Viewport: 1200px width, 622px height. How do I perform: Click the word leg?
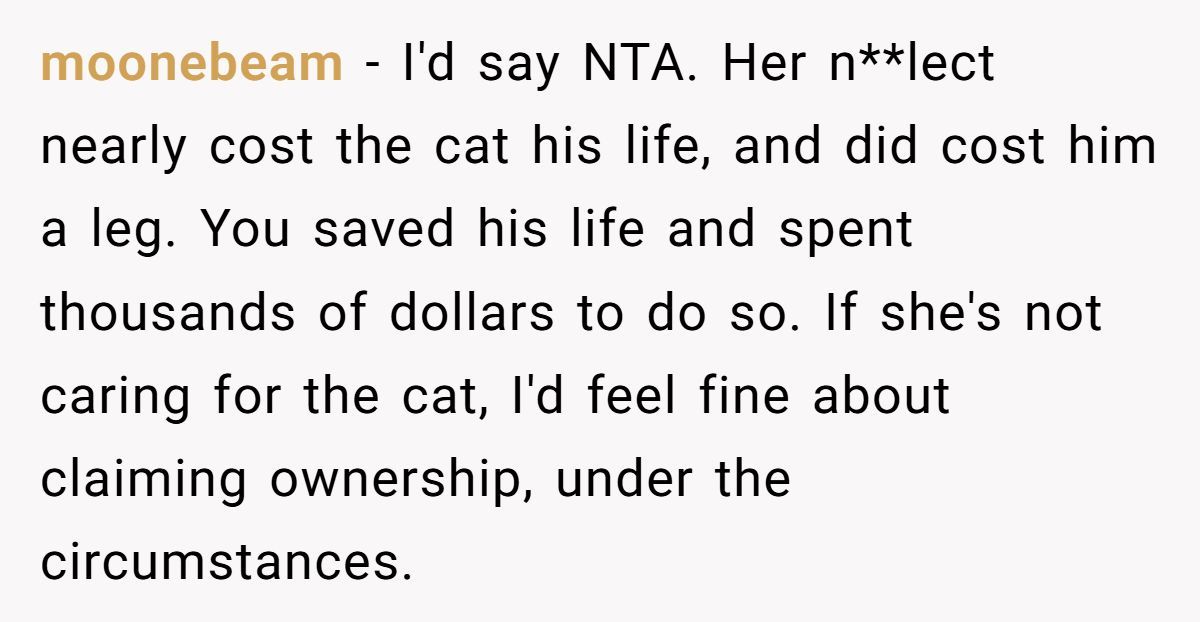pyautogui.click(x=133, y=232)
